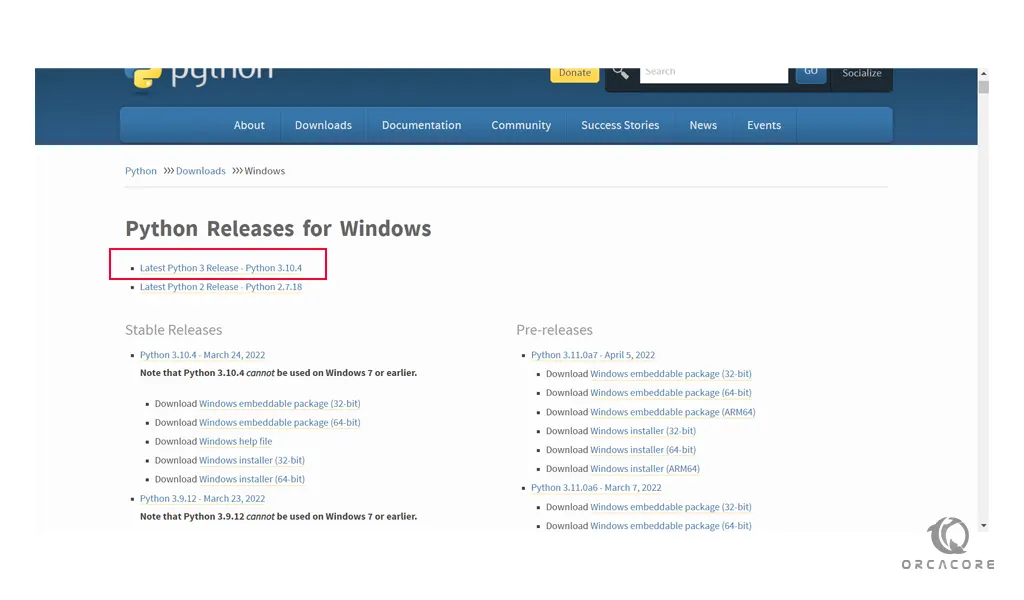Open the Events menu

pos(763,125)
